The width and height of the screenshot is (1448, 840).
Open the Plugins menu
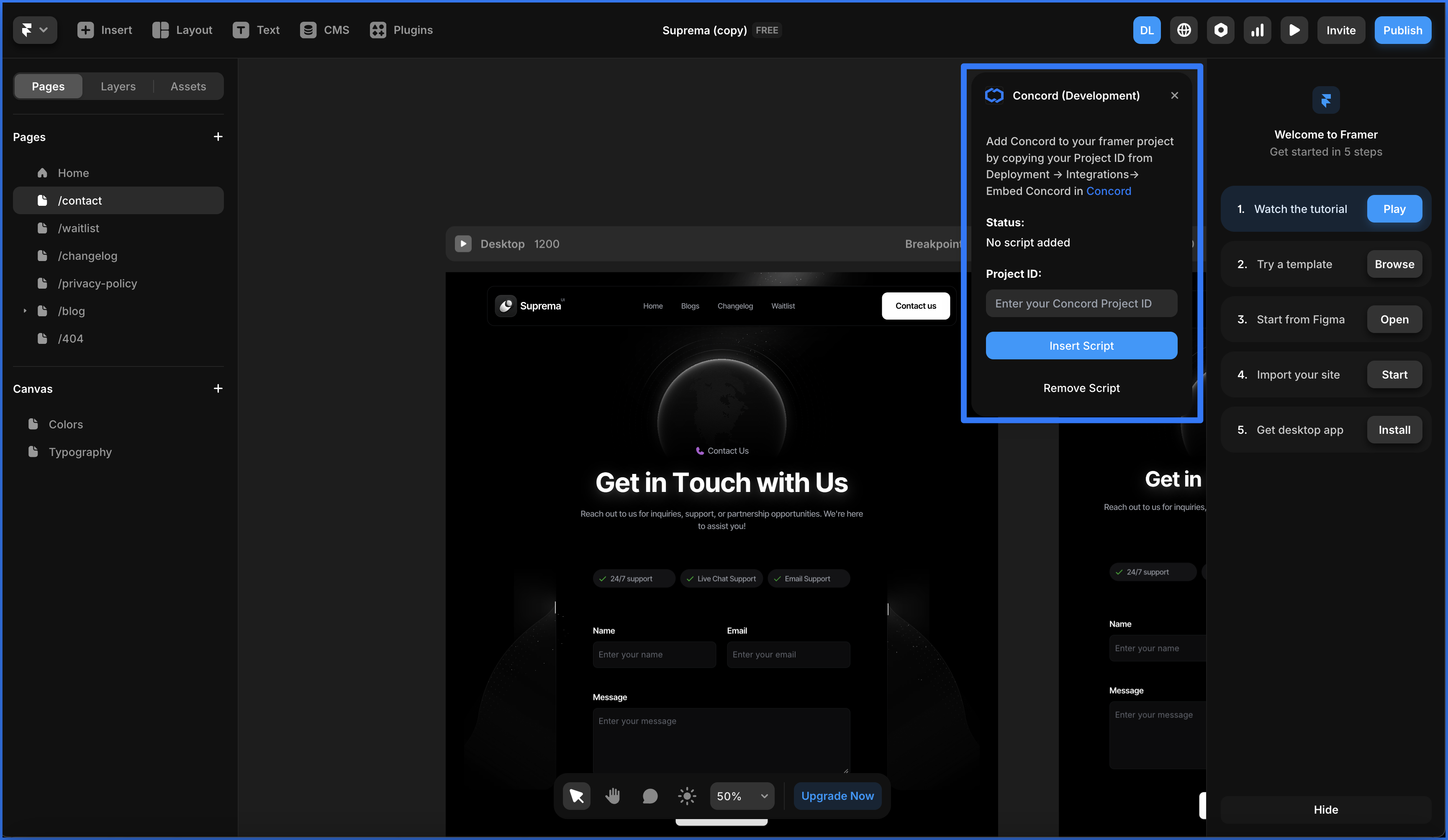(x=401, y=30)
